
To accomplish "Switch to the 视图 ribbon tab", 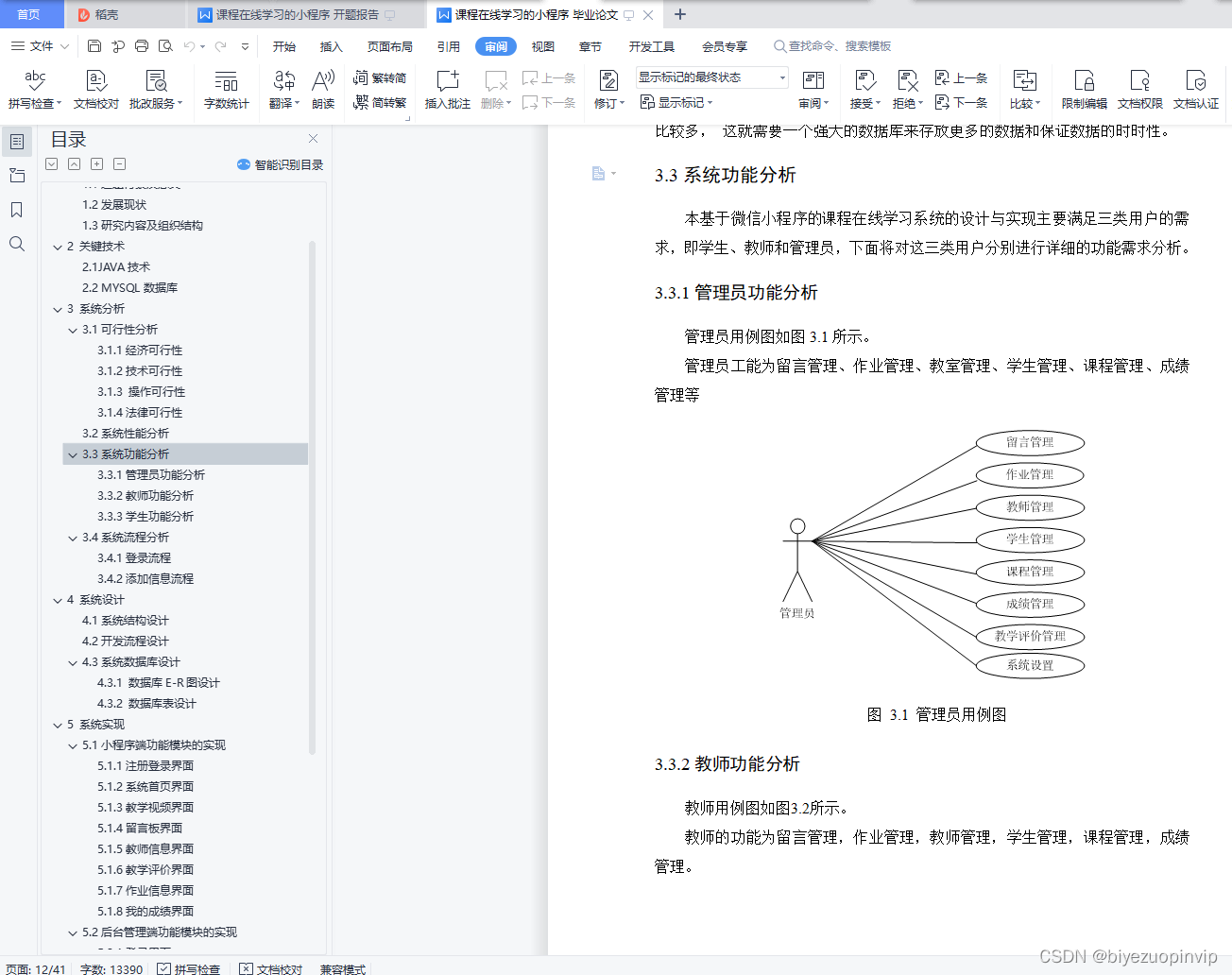I will 543,46.
